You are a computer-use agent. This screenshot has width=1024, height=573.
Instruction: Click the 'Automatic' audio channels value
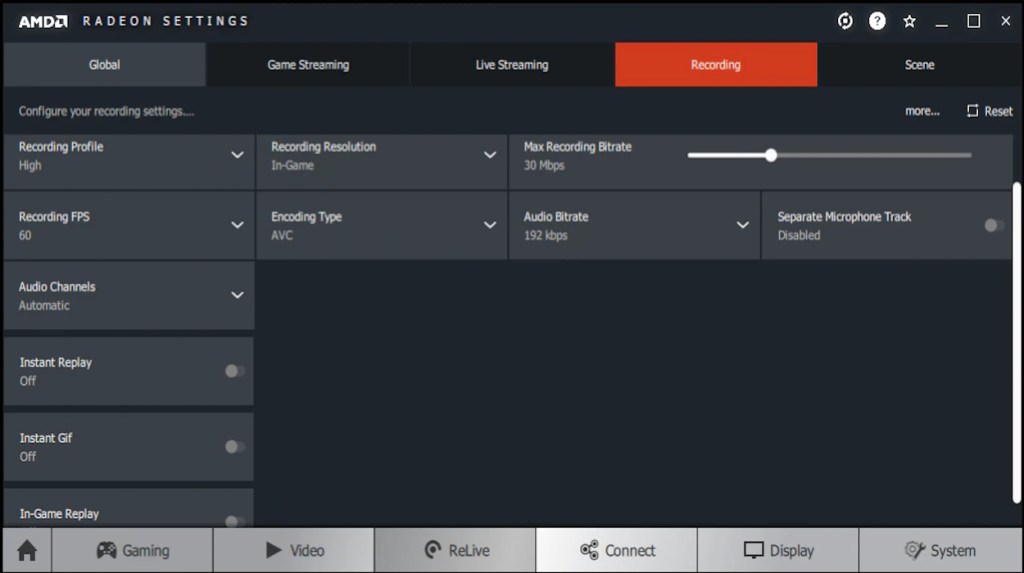(44, 305)
